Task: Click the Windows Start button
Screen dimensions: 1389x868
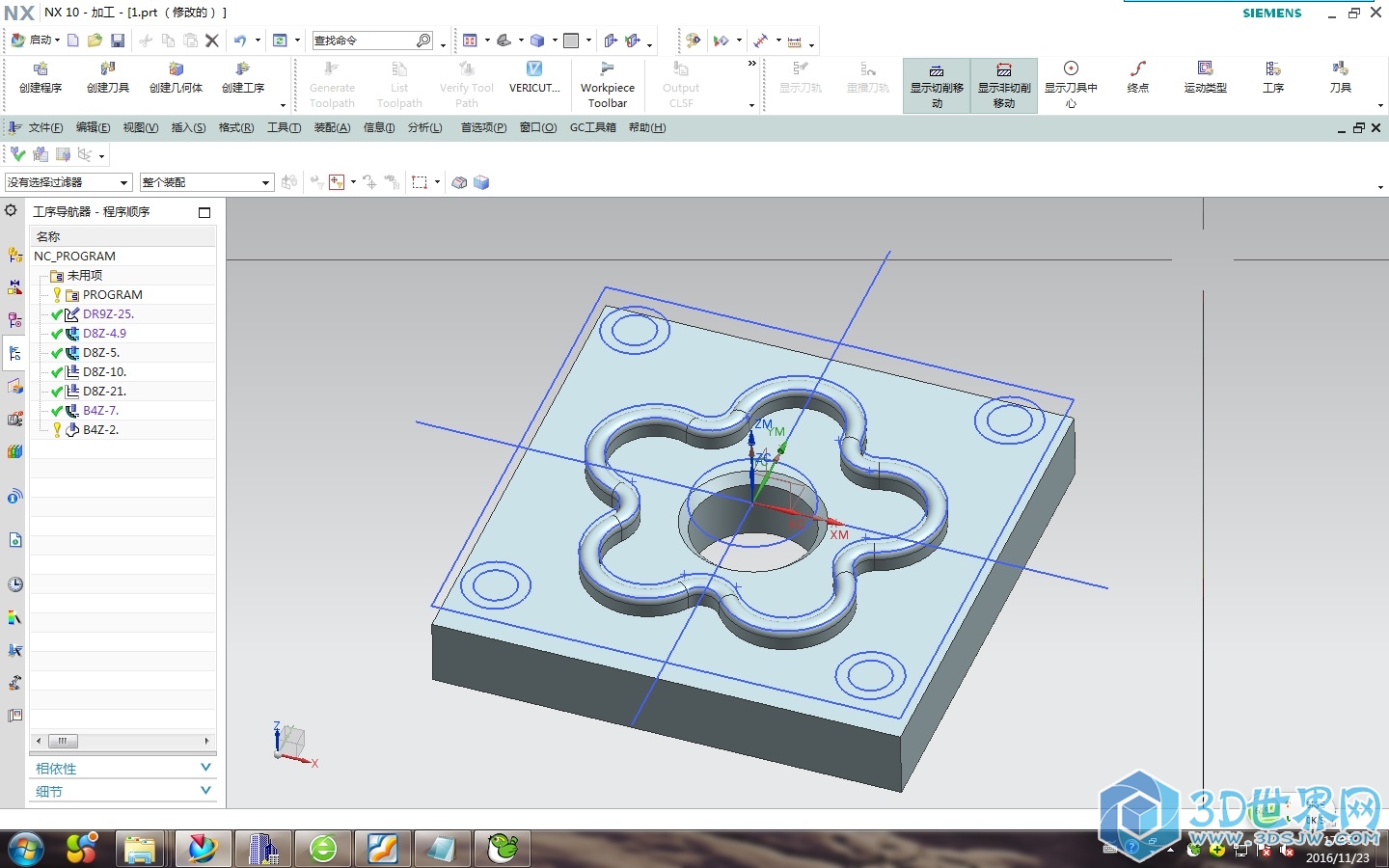Action: click(25, 849)
